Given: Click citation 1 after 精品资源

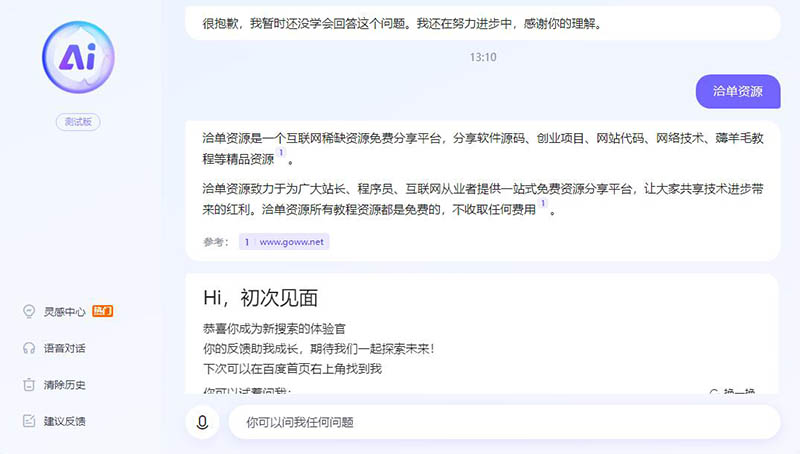Looking at the screenshot, I should [x=281, y=153].
